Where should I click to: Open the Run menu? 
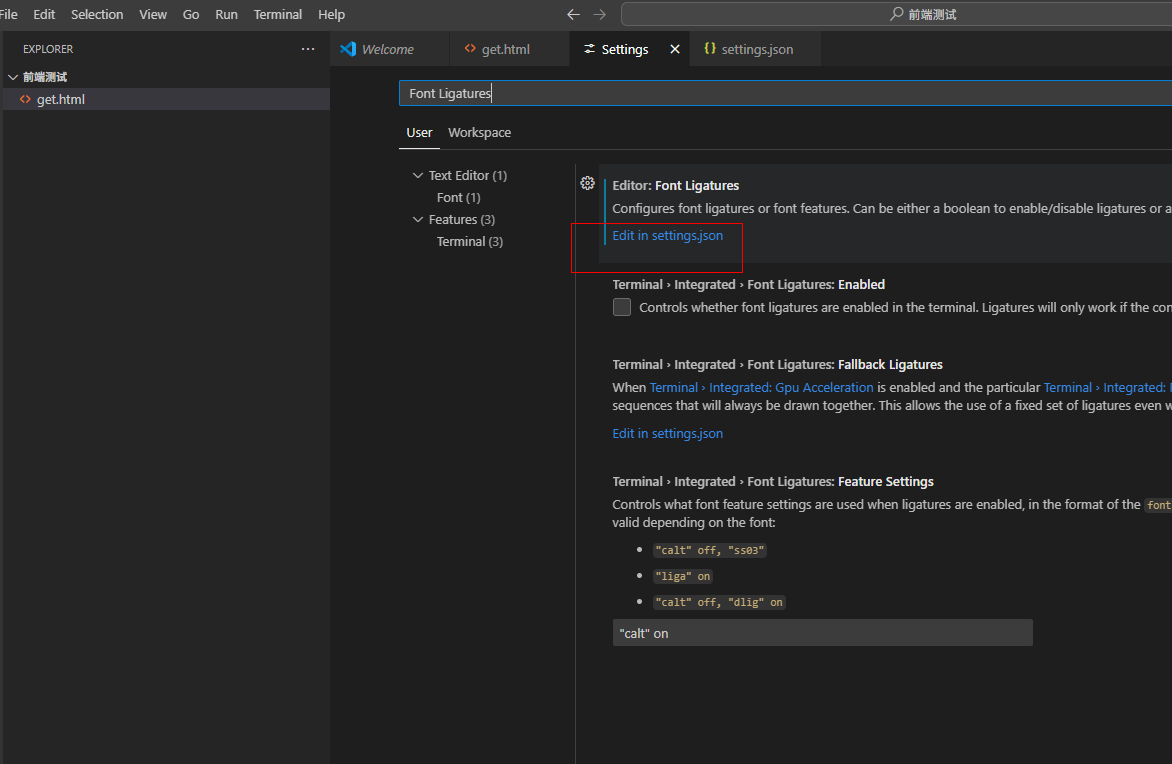click(226, 14)
